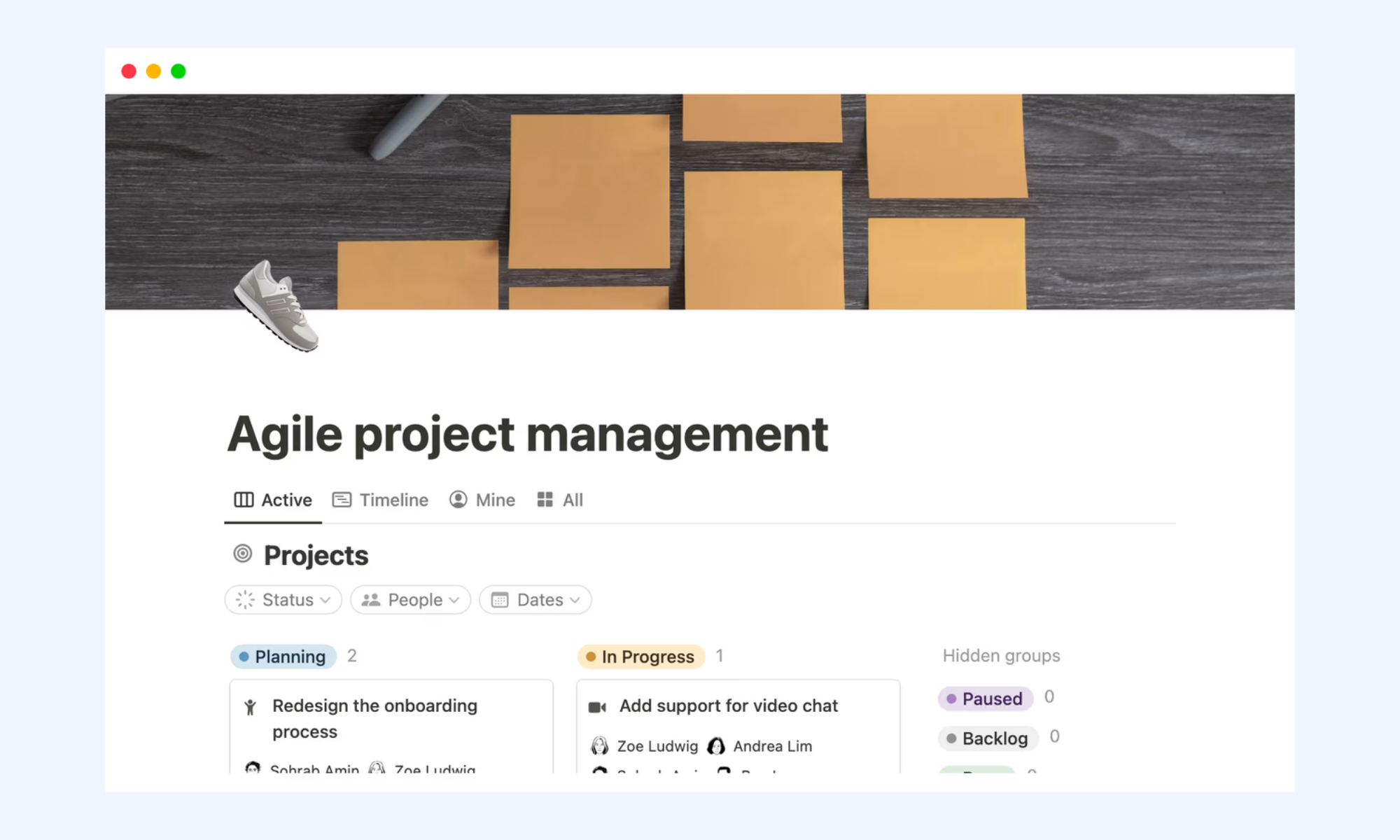Click the In Progress count 1
This screenshot has height=840, width=1400.
pyautogui.click(x=720, y=656)
